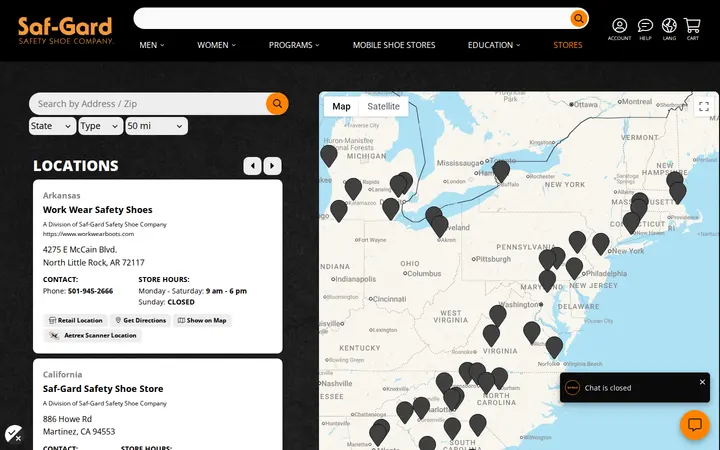Viewport: 720px width, 450px height.
Task: Go to previous locations page arrow
Action: [x=253, y=166]
